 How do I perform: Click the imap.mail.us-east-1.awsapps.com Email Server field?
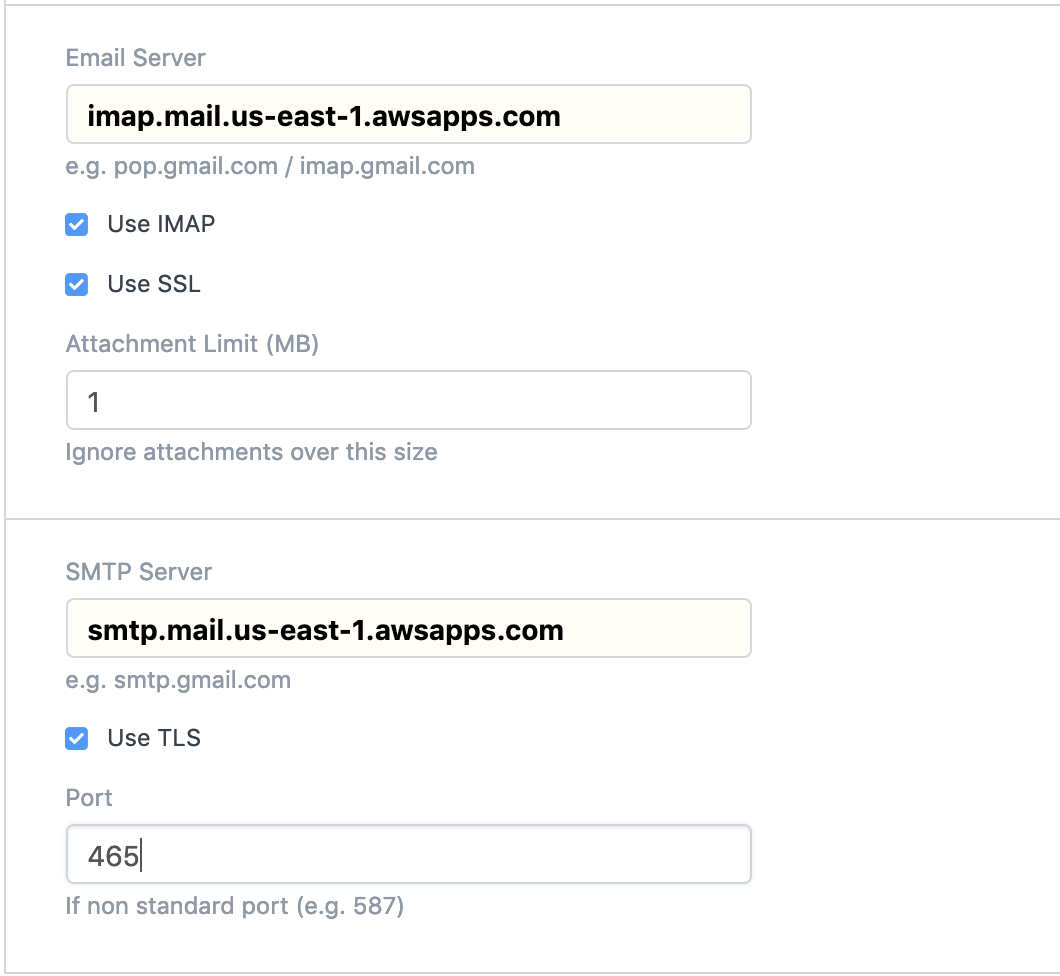point(408,115)
